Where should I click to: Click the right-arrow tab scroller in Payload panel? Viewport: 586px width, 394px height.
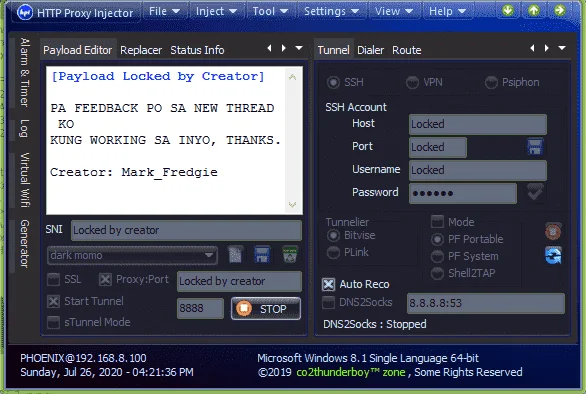coord(284,48)
